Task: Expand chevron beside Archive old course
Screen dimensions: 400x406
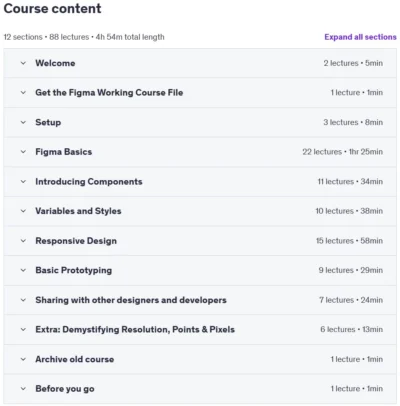Action: pyautogui.click(x=23, y=359)
